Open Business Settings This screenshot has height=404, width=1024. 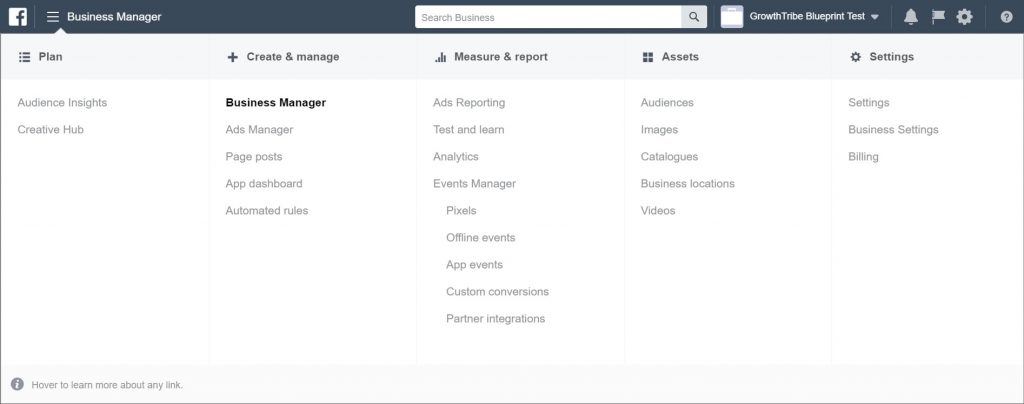(x=893, y=130)
